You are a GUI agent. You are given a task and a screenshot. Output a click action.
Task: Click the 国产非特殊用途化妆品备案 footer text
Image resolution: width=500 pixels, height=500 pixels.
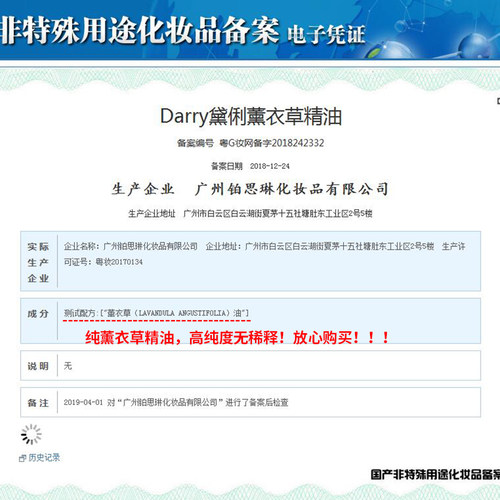click(x=435, y=475)
